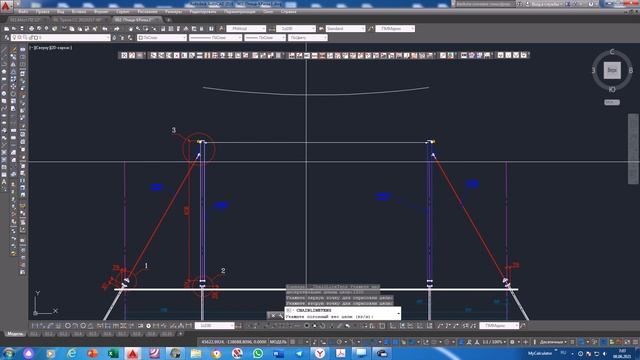Click the ViewCube top face
This screenshot has width=640, height=360.
pyautogui.click(x=612, y=70)
